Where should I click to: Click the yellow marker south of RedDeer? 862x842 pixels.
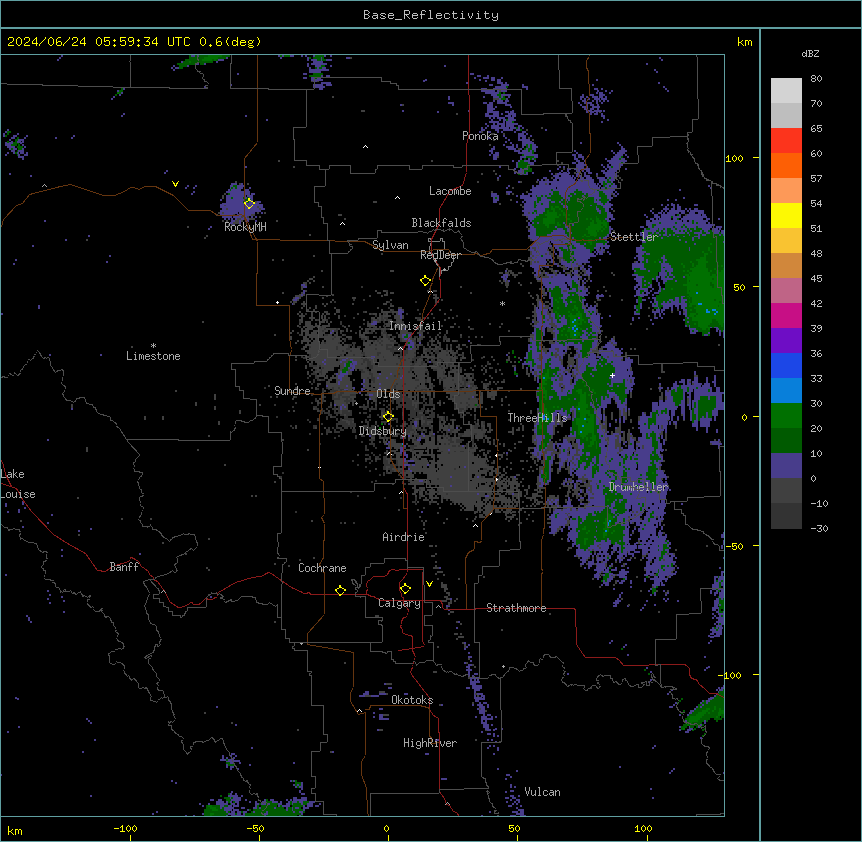425,281
